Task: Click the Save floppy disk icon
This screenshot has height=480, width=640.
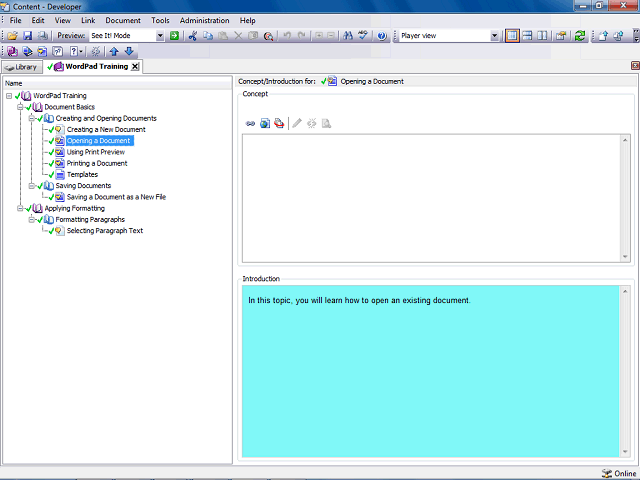Action: pyautogui.click(x=27, y=36)
